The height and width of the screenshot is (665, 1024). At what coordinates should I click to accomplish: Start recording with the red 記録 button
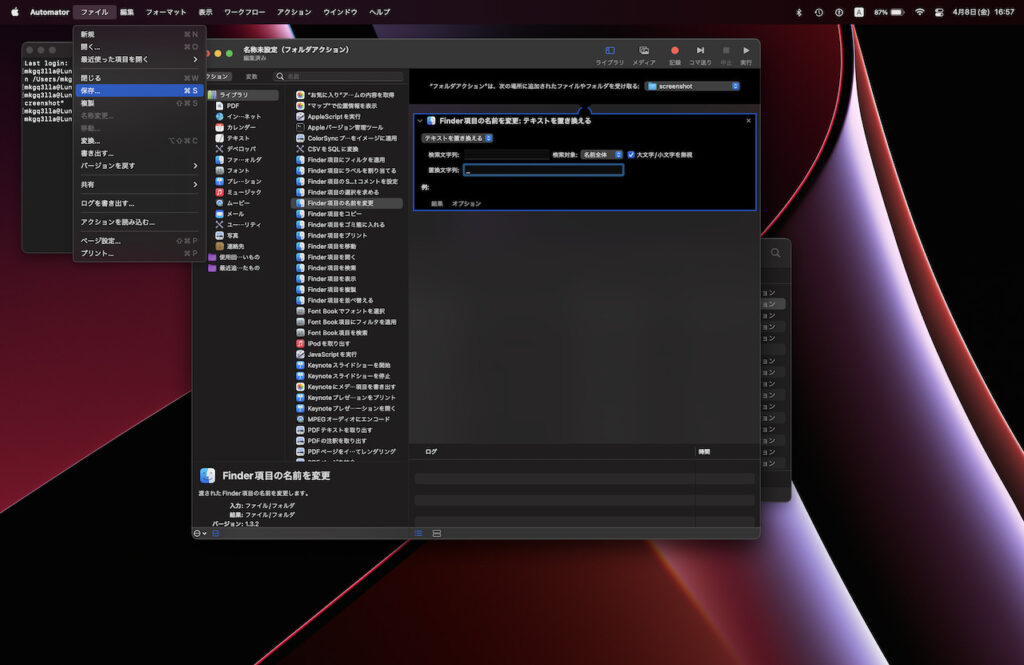pos(675,50)
